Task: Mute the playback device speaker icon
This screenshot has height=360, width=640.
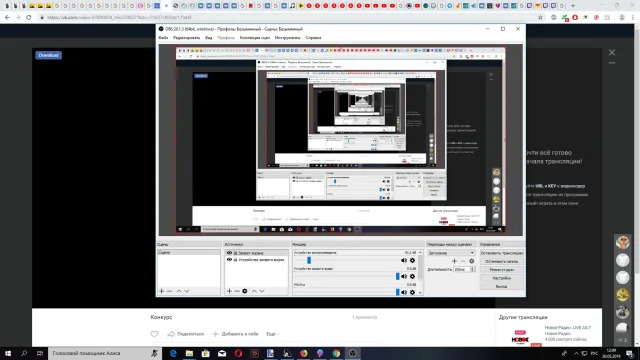Action: 404,260
